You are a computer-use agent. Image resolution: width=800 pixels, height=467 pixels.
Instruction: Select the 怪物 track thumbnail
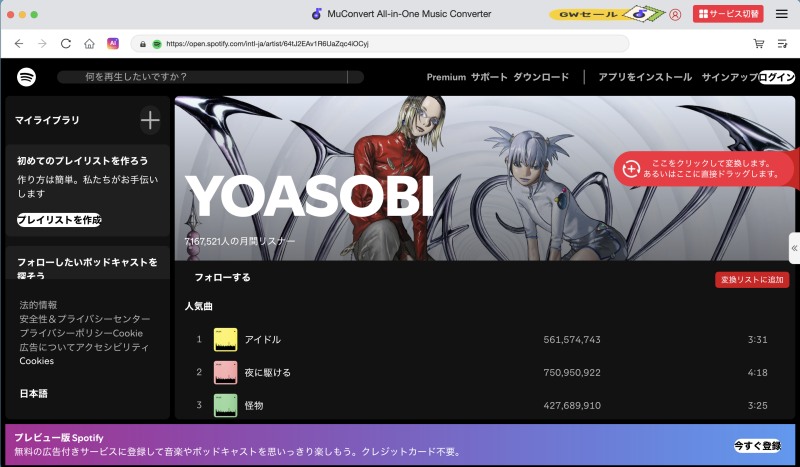pyautogui.click(x=226, y=405)
